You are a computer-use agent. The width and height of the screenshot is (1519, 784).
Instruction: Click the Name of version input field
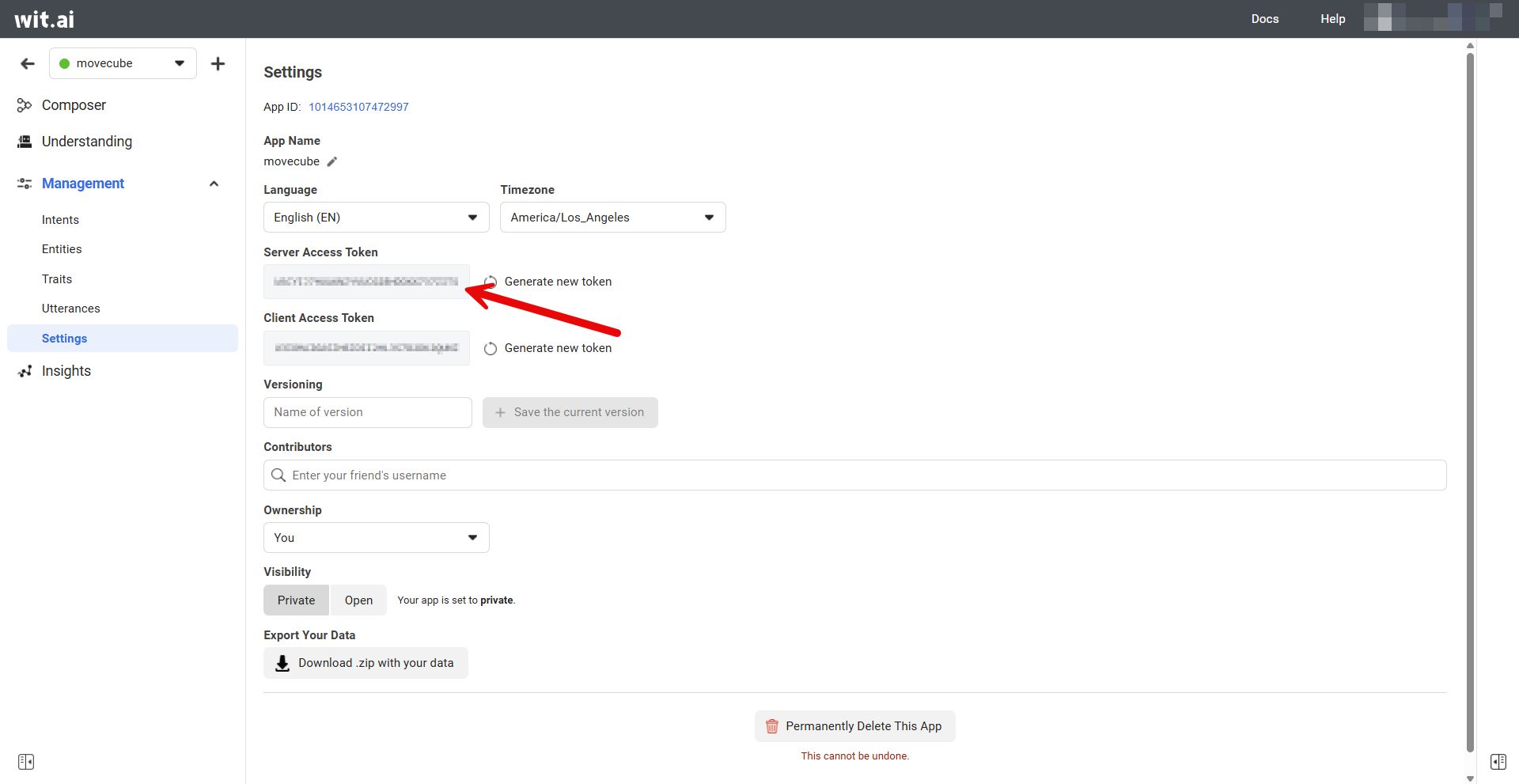[367, 412]
